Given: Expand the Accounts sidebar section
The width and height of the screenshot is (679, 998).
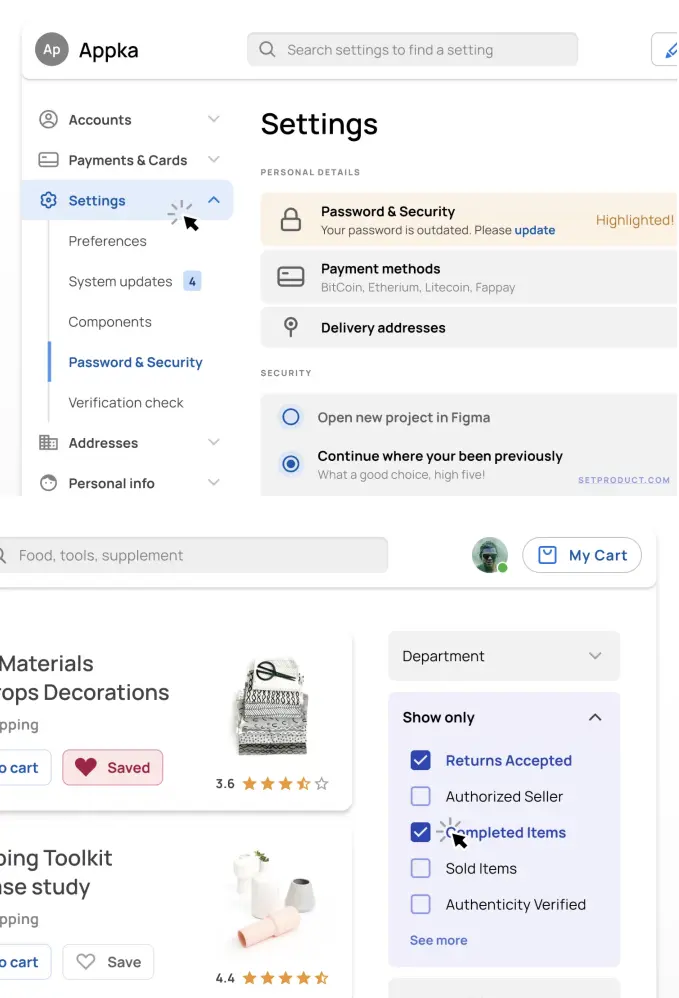Looking at the screenshot, I should click(x=213, y=120).
